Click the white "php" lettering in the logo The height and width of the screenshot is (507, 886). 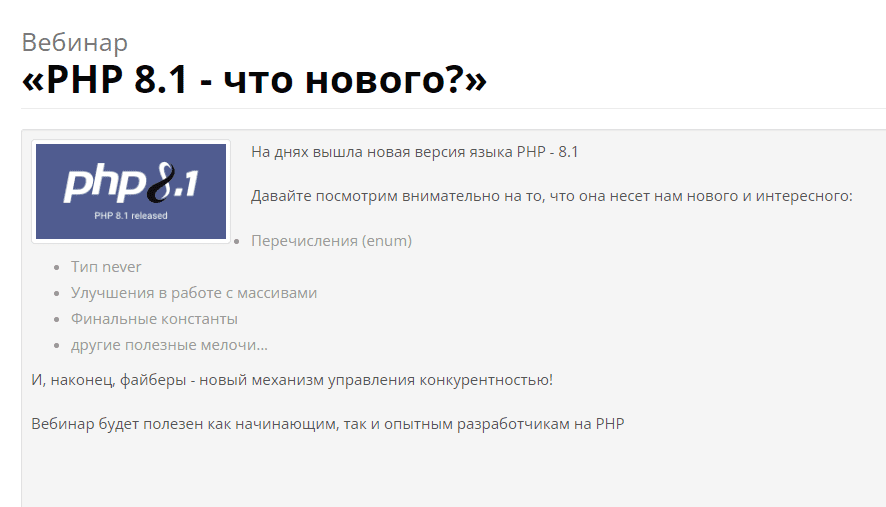pyautogui.click(x=103, y=187)
